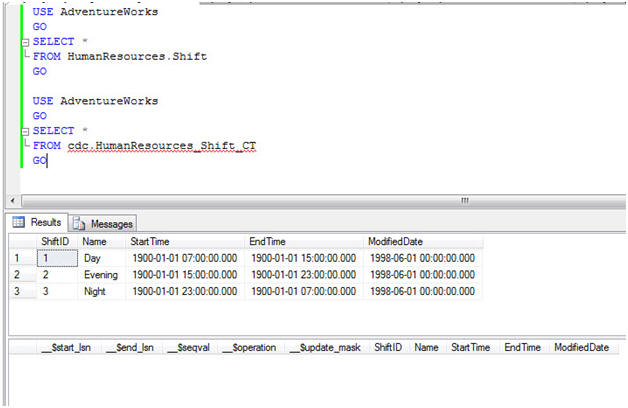
Task: Click HumanResources.Shift table name in query
Action: click(137, 56)
